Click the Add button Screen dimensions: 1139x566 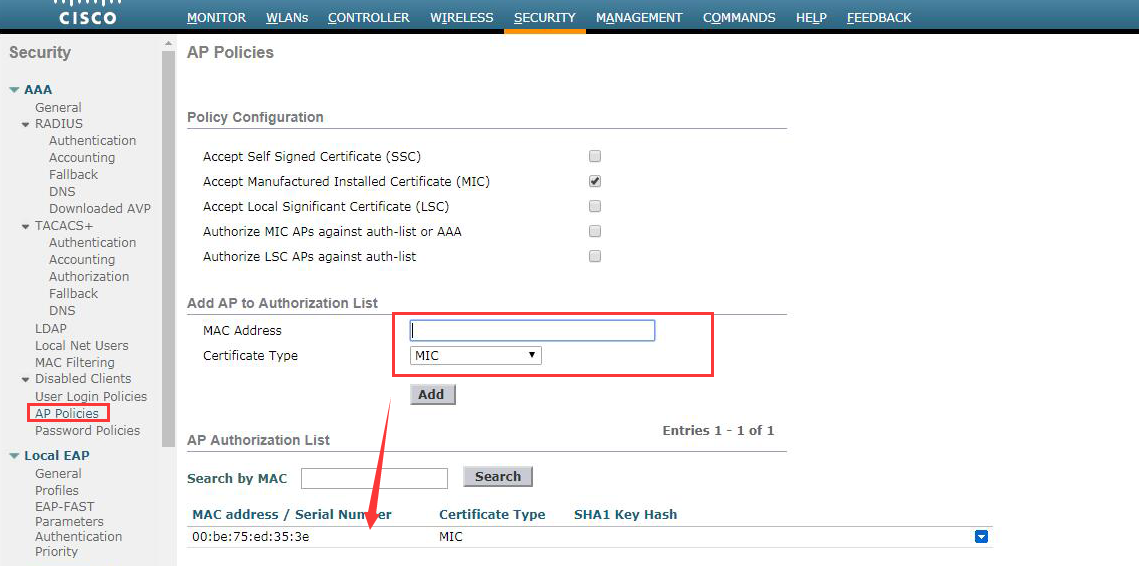(432, 395)
